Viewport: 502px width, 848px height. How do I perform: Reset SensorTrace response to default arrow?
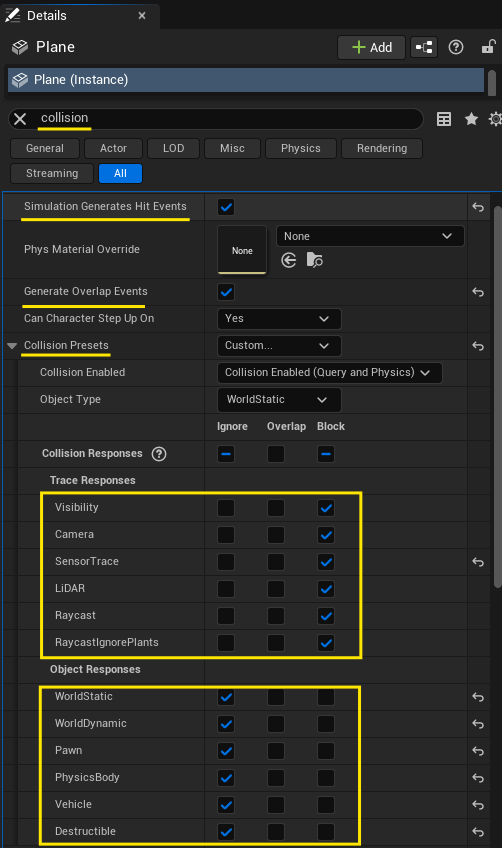point(478,562)
